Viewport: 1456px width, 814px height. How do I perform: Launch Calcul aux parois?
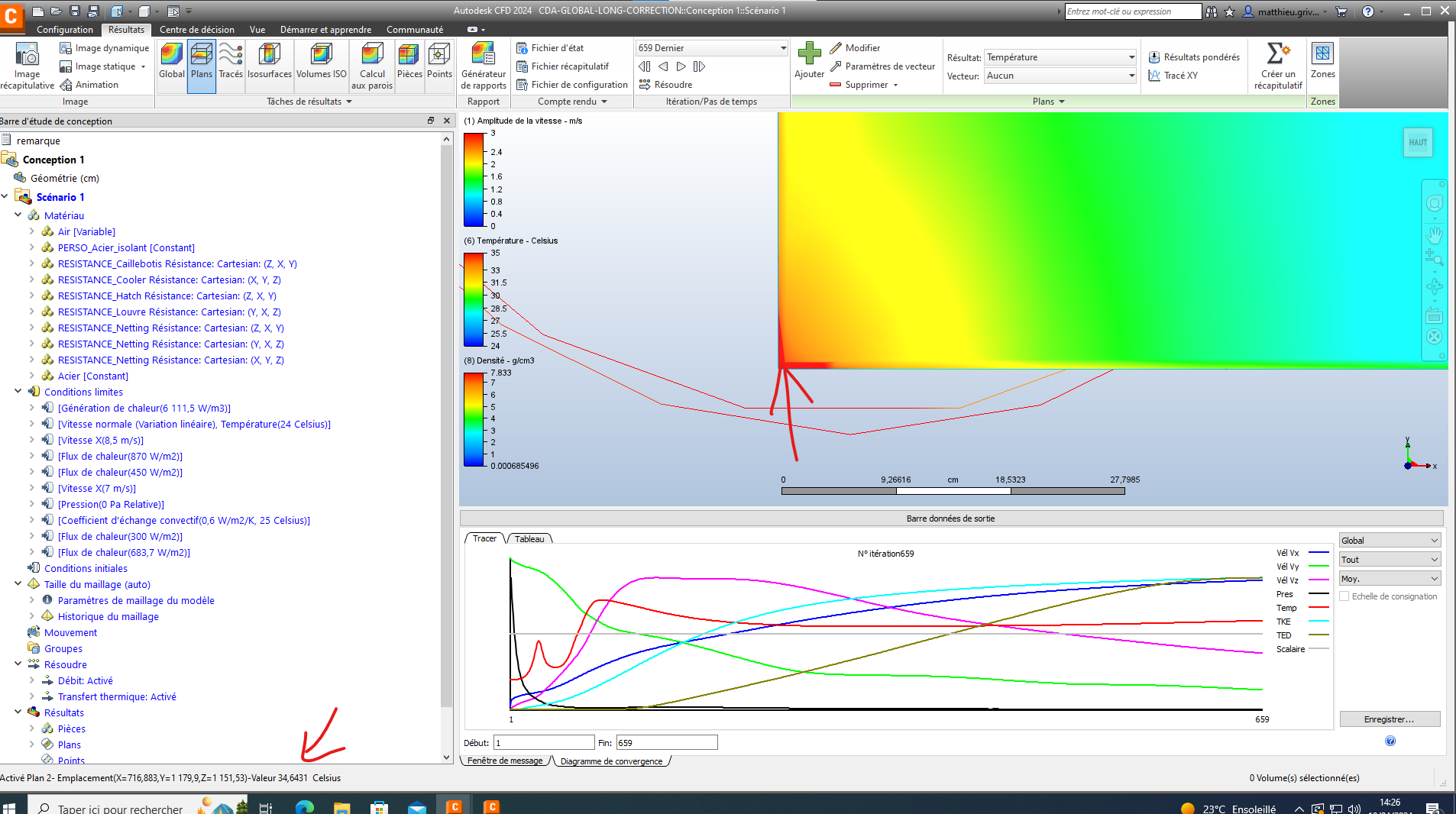pos(372,66)
